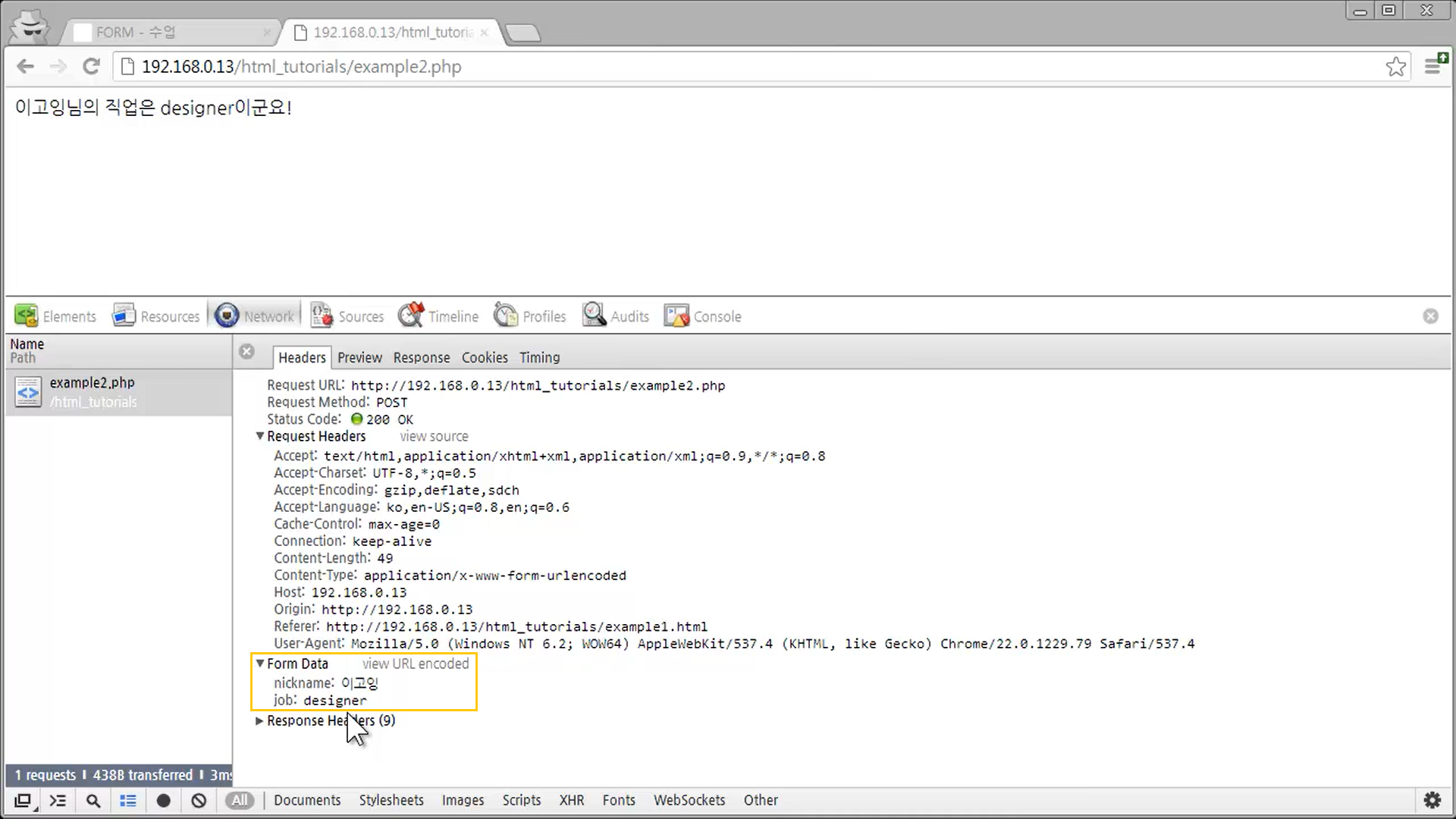Viewport: 1456px width, 819px height.
Task: Toggle the console drawer icon
Action: [58, 800]
